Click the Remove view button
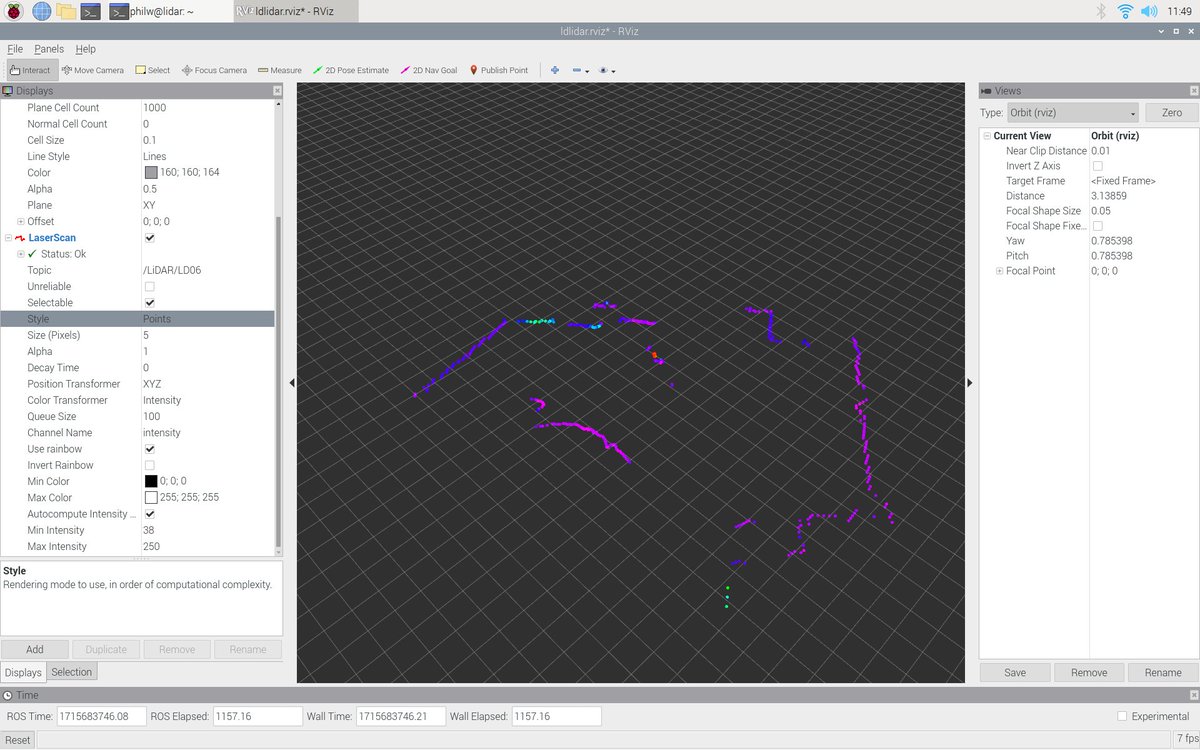Viewport: 1200px width, 750px height. click(x=1089, y=673)
